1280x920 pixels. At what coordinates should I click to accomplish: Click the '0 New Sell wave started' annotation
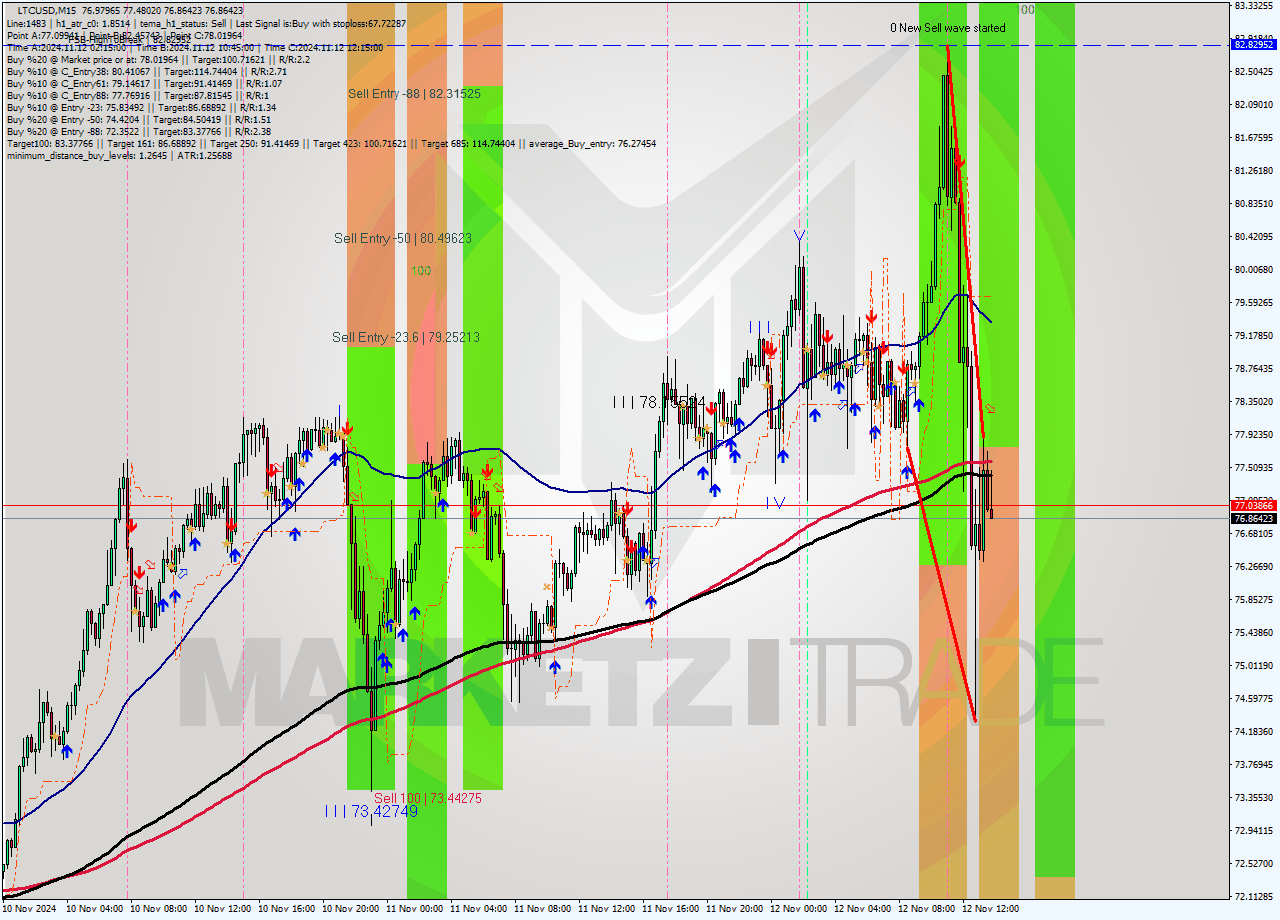(948, 28)
